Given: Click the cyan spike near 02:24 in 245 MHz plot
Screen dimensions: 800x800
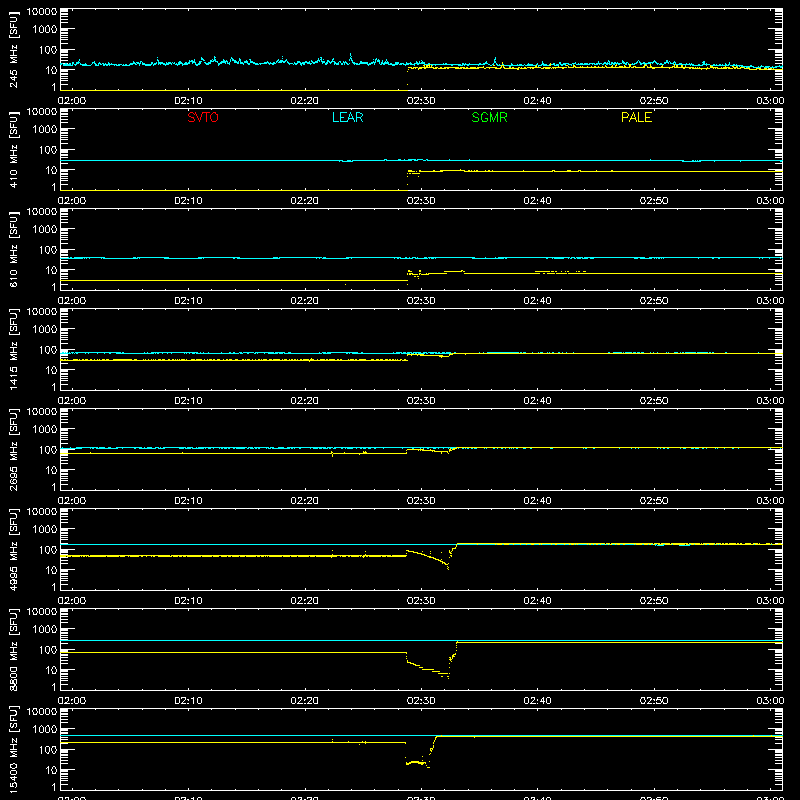Looking at the screenshot, I should [351, 57].
